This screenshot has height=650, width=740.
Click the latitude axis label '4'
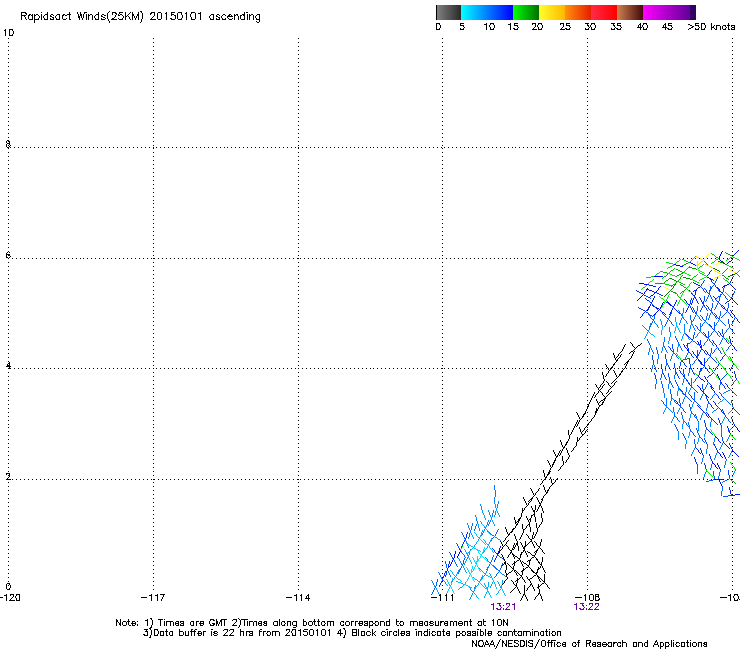point(8,365)
